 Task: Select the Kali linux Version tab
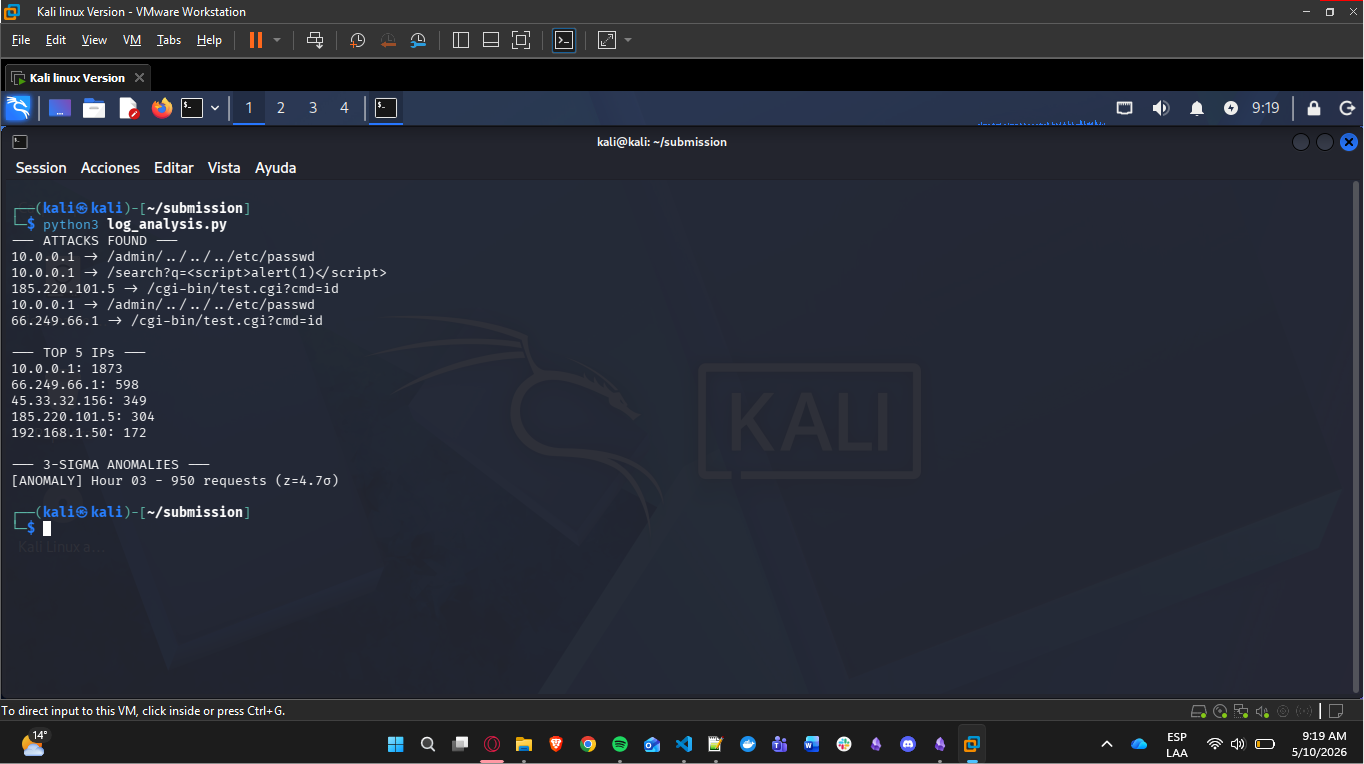coord(77,78)
